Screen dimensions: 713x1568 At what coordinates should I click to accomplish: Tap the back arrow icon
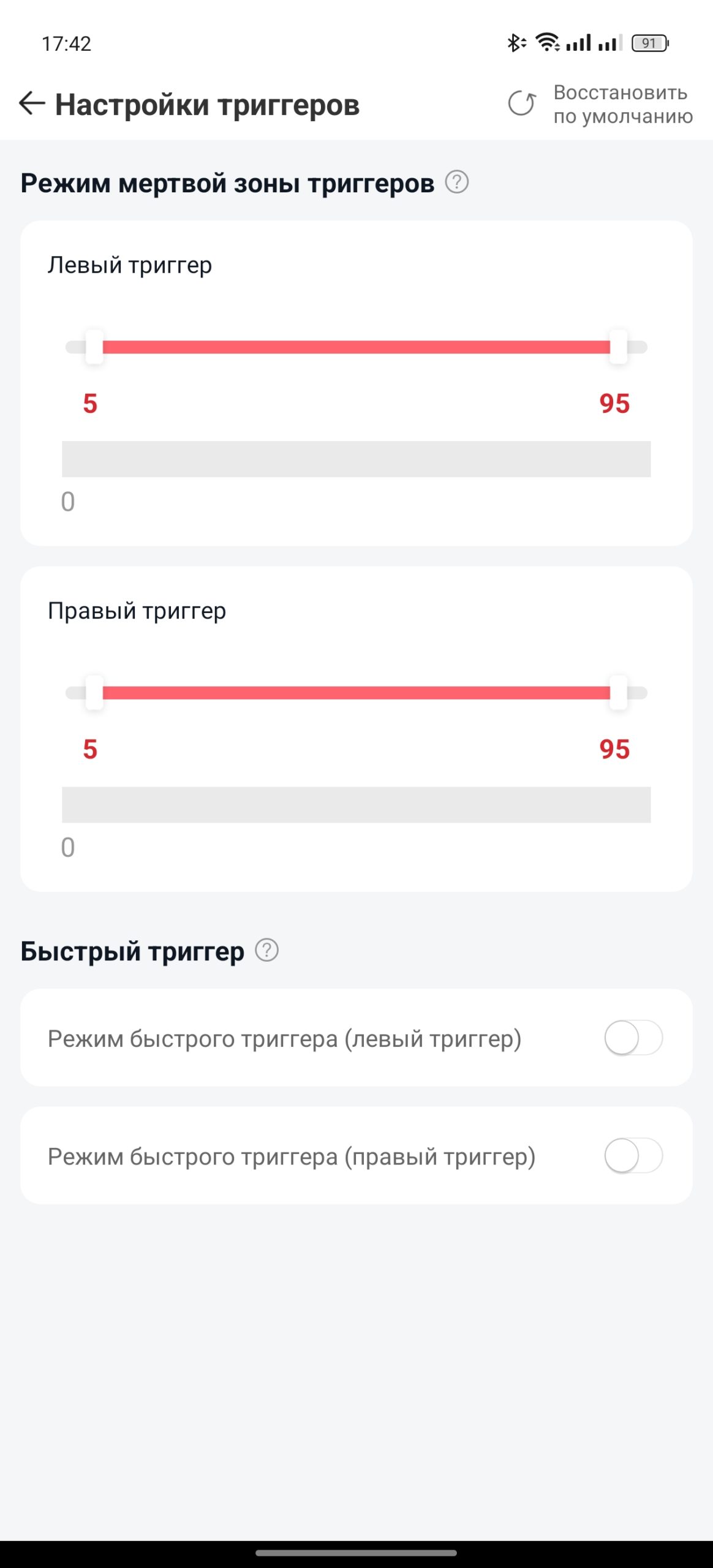coord(32,104)
